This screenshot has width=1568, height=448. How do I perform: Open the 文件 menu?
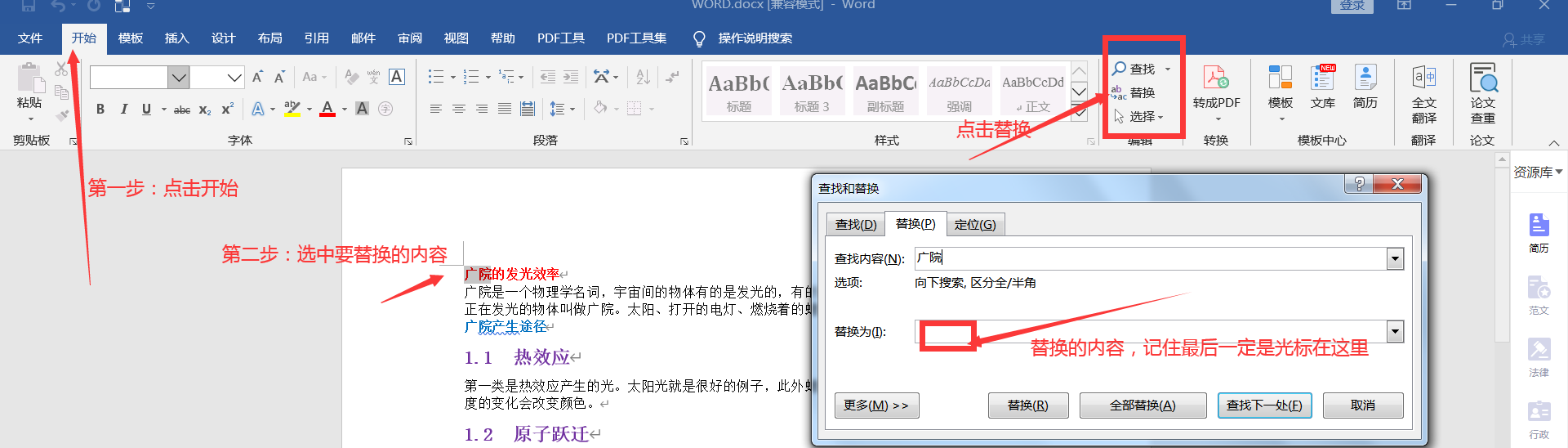click(x=30, y=38)
